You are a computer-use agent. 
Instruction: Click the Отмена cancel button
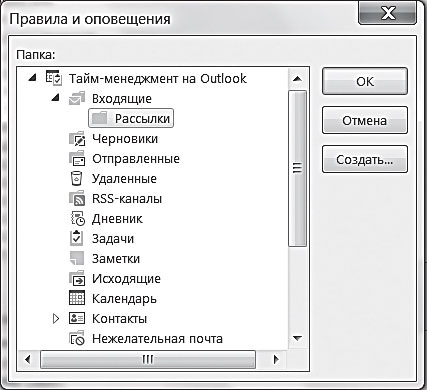[365, 120]
